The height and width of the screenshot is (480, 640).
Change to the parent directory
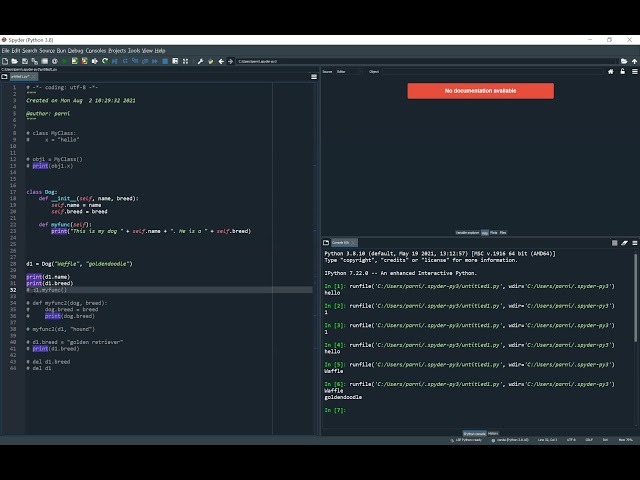click(634, 61)
